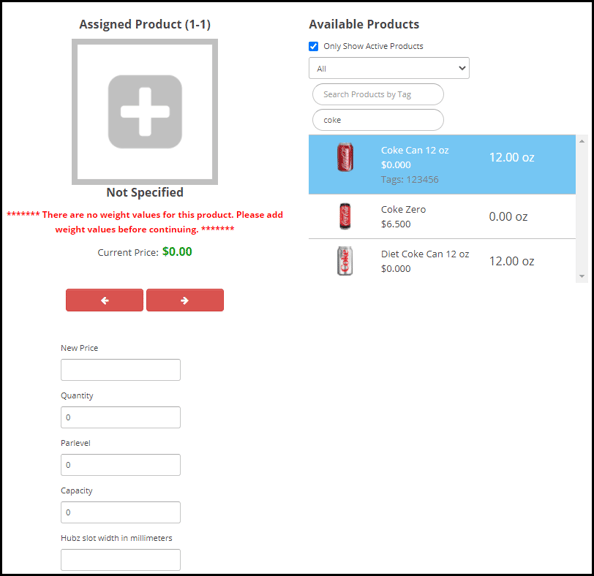Screen dimensions: 594x576
Task: Uncheck Only Show Active Products checkbox
Action: coord(313,46)
